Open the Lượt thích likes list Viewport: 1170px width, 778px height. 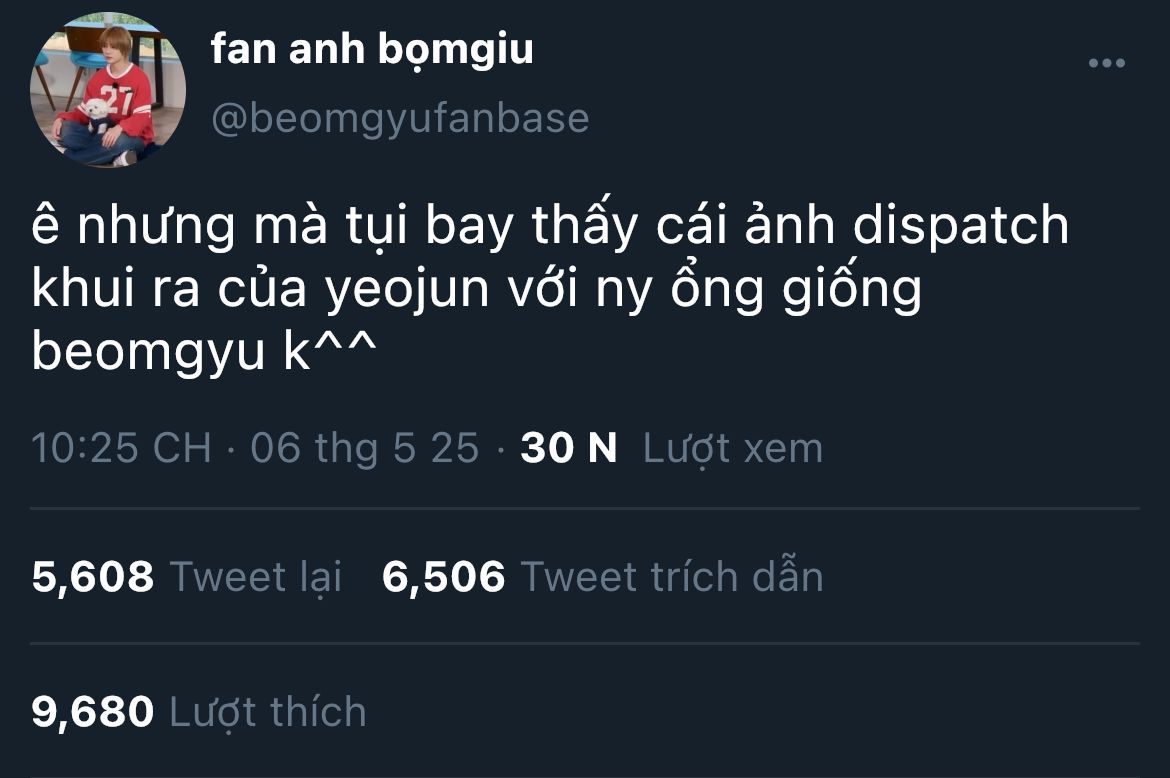coord(268,712)
